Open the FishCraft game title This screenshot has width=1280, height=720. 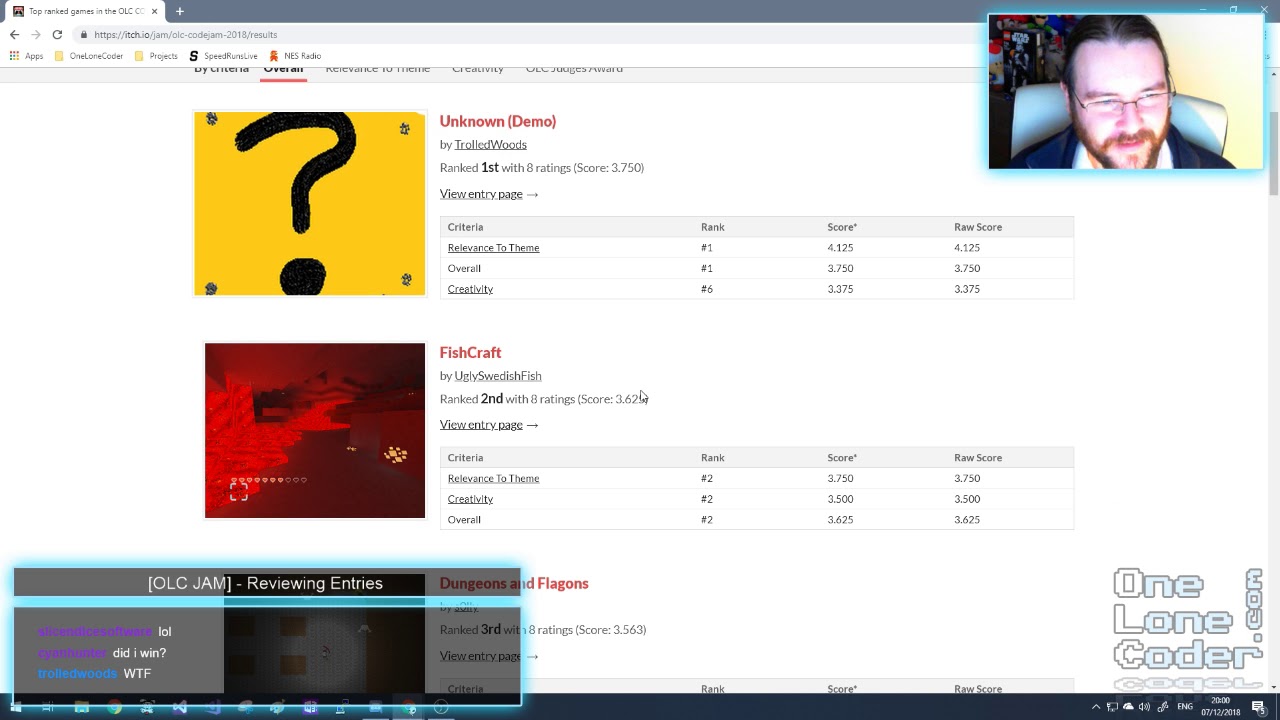click(470, 352)
